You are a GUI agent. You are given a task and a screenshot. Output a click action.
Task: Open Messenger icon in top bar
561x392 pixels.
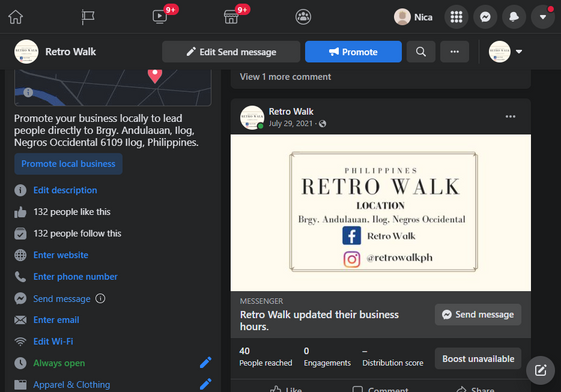(485, 17)
